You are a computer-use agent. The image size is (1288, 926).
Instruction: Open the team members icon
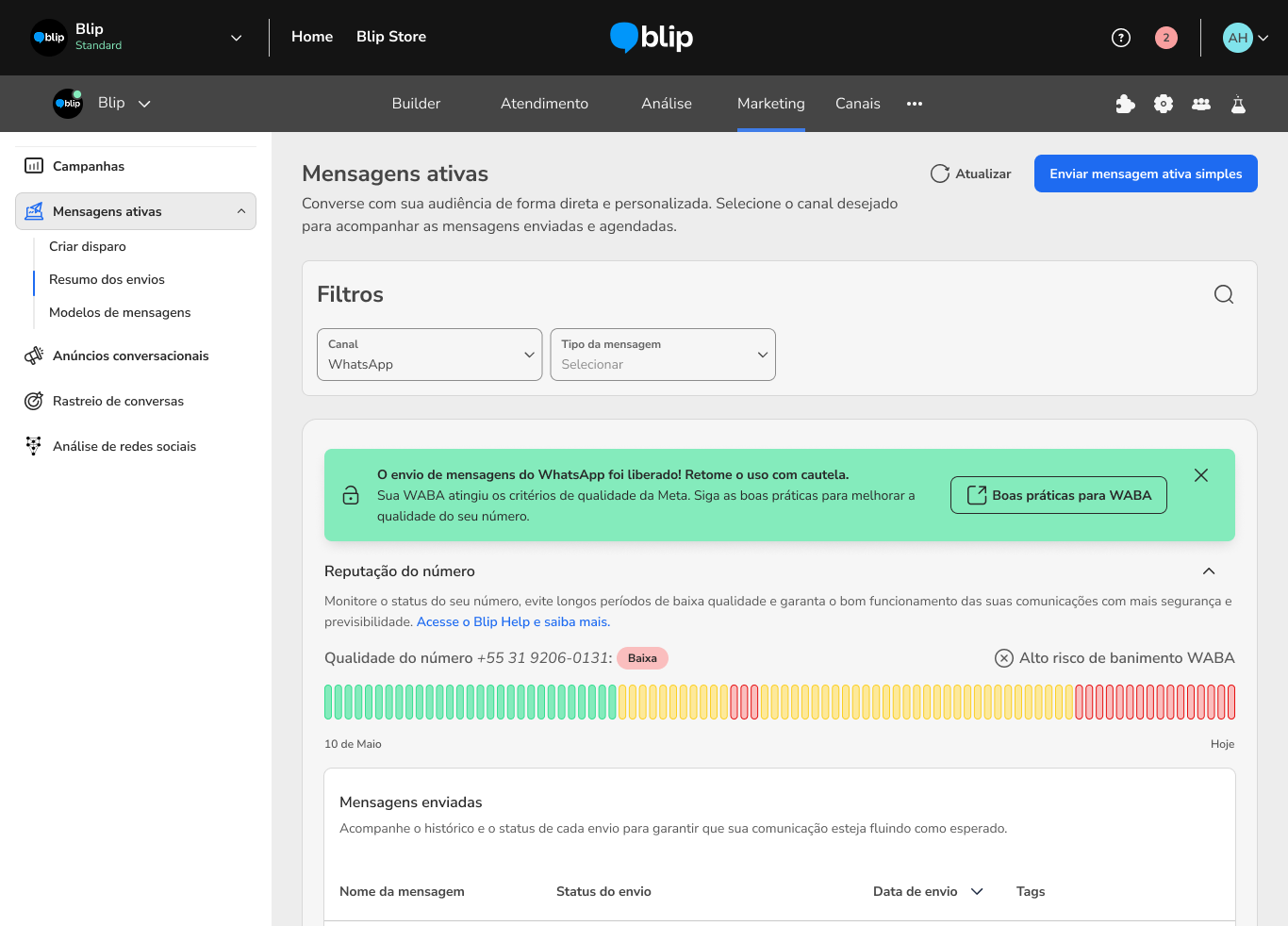(x=1200, y=104)
